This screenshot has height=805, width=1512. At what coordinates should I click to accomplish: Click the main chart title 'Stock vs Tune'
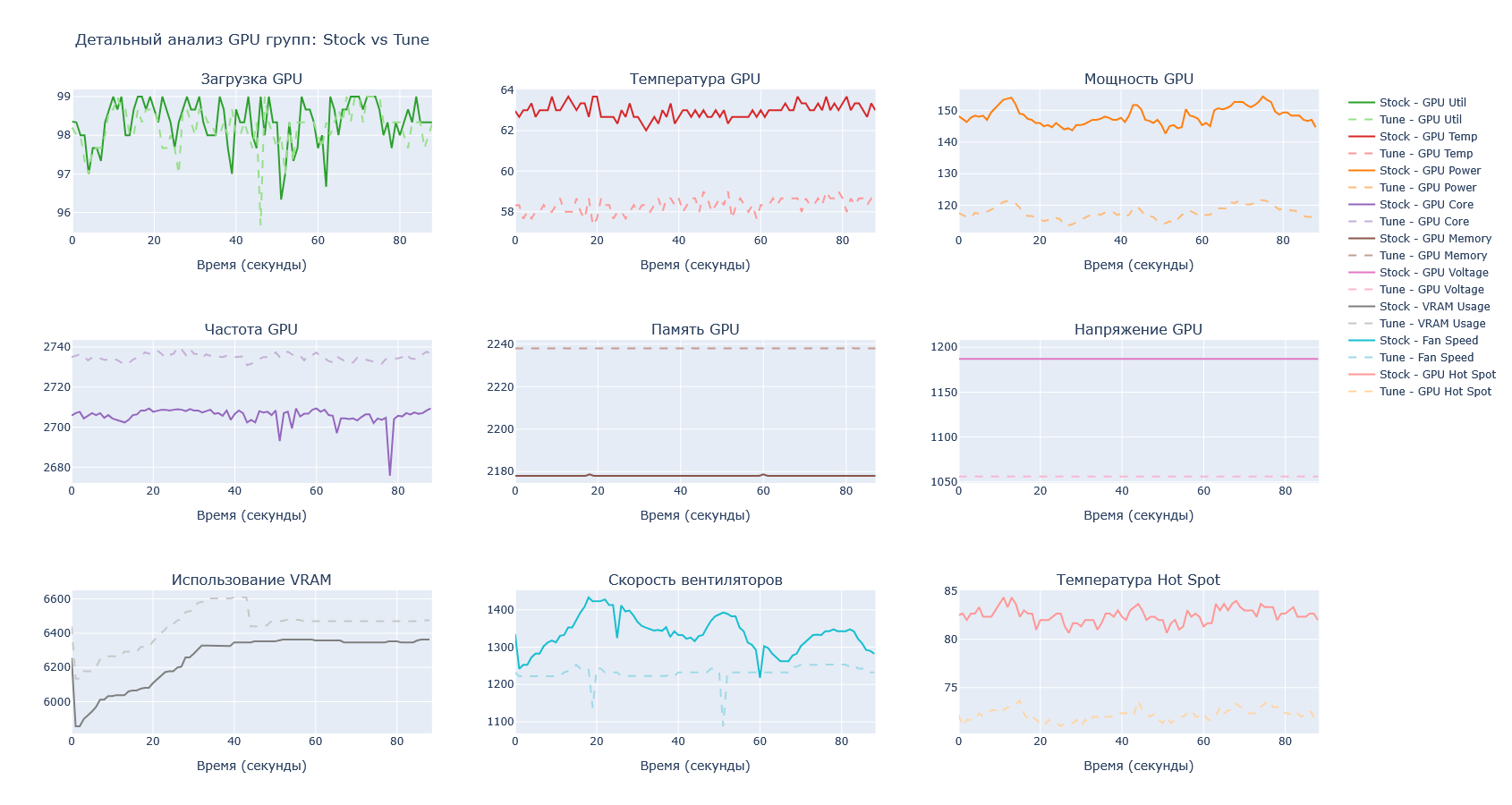pyautogui.click(x=252, y=39)
